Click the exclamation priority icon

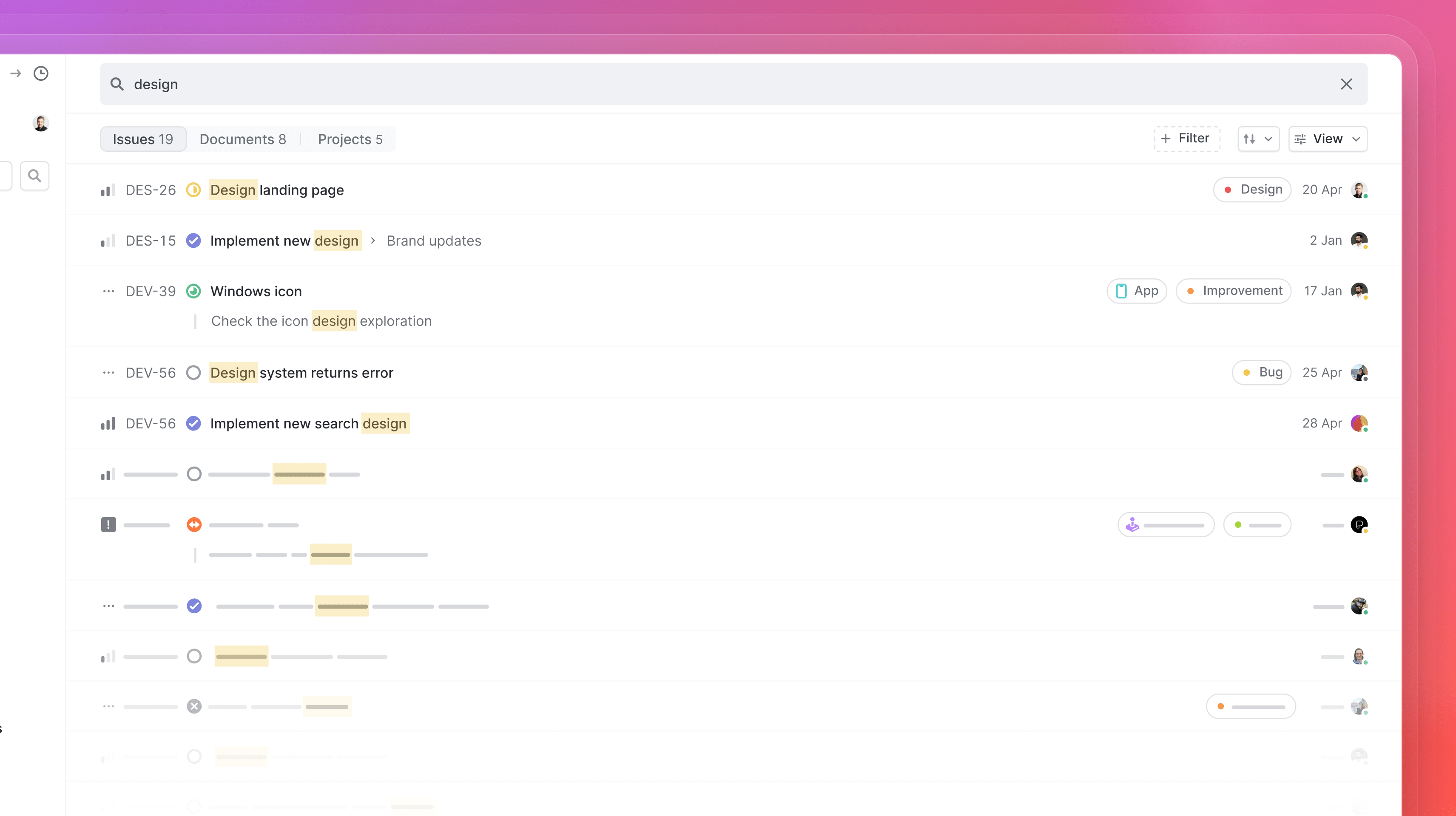click(x=109, y=525)
